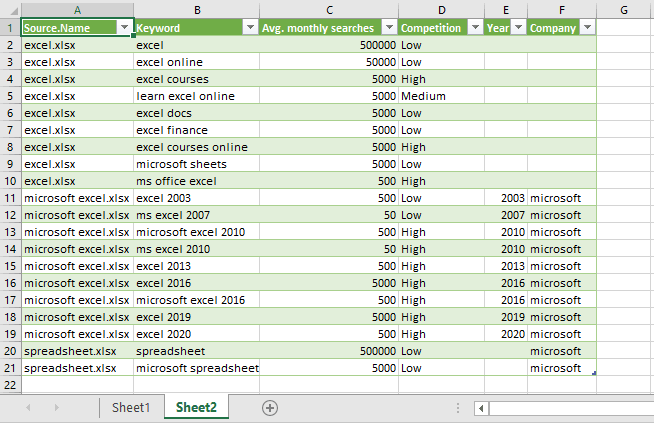Open the Company column filter dropdown
The image size is (654, 423).
pos(587,28)
